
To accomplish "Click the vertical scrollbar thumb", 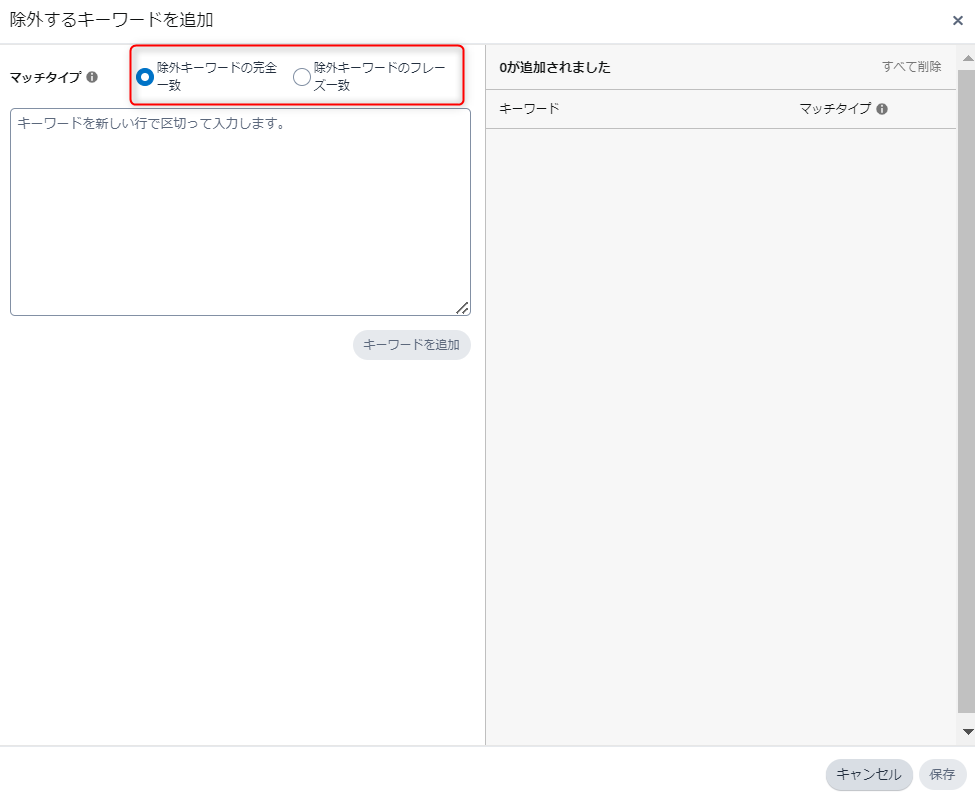I will pos(967,389).
